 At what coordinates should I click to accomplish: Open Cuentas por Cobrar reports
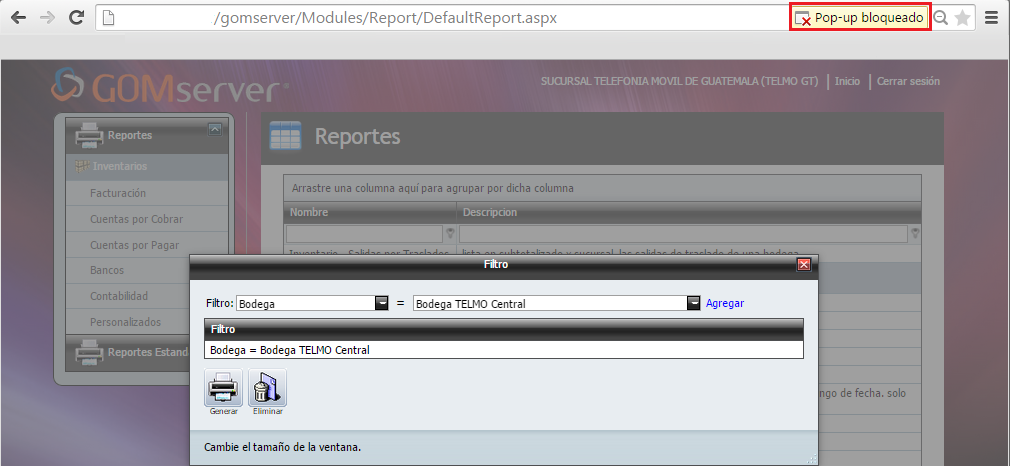(x=136, y=219)
